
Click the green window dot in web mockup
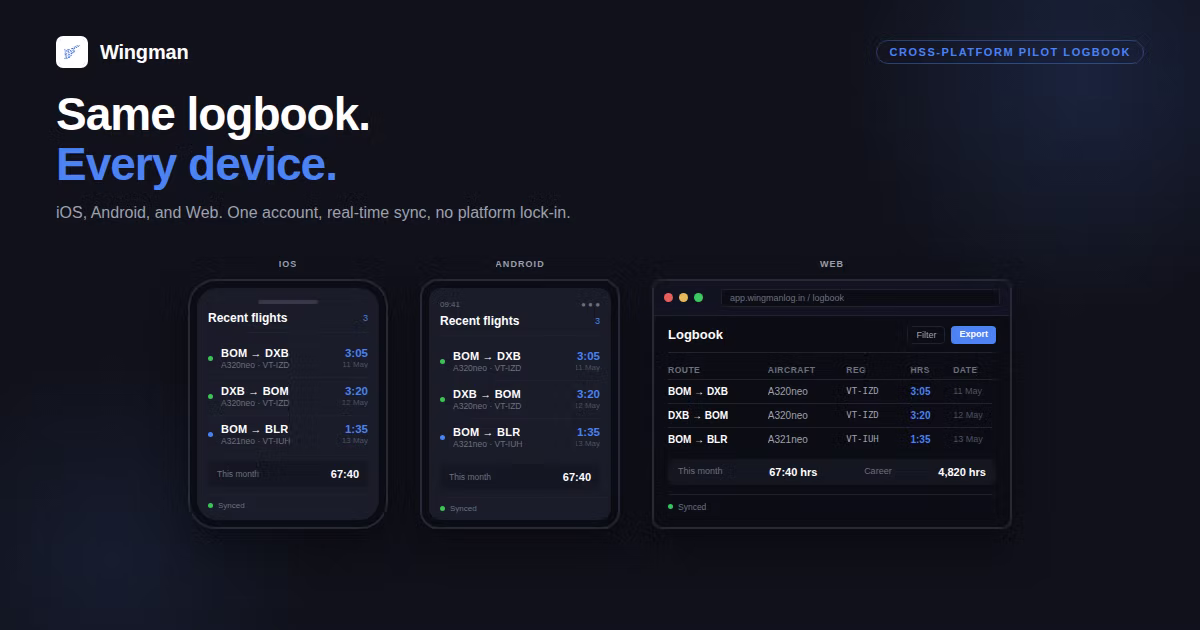point(698,298)
